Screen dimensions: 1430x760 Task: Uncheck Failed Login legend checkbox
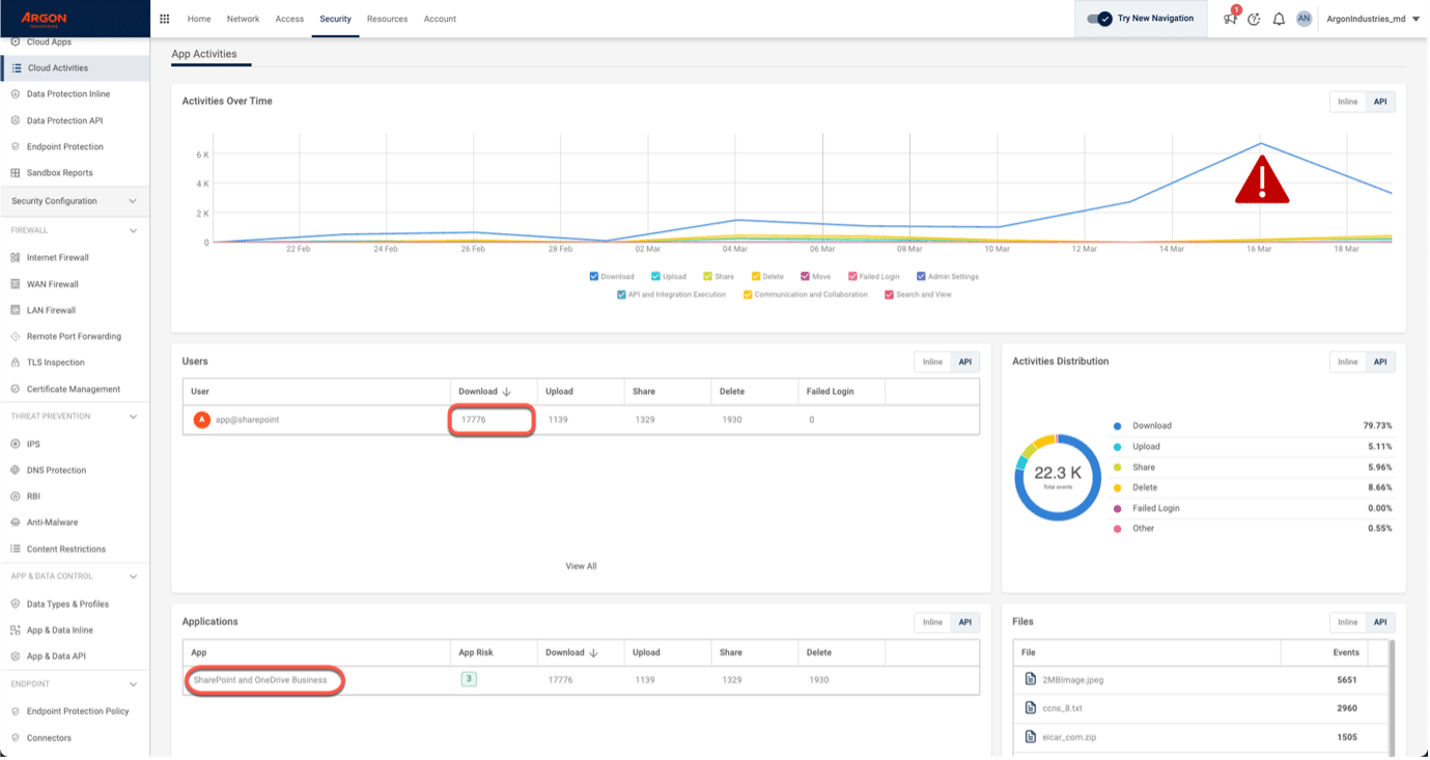coord(852,277)
